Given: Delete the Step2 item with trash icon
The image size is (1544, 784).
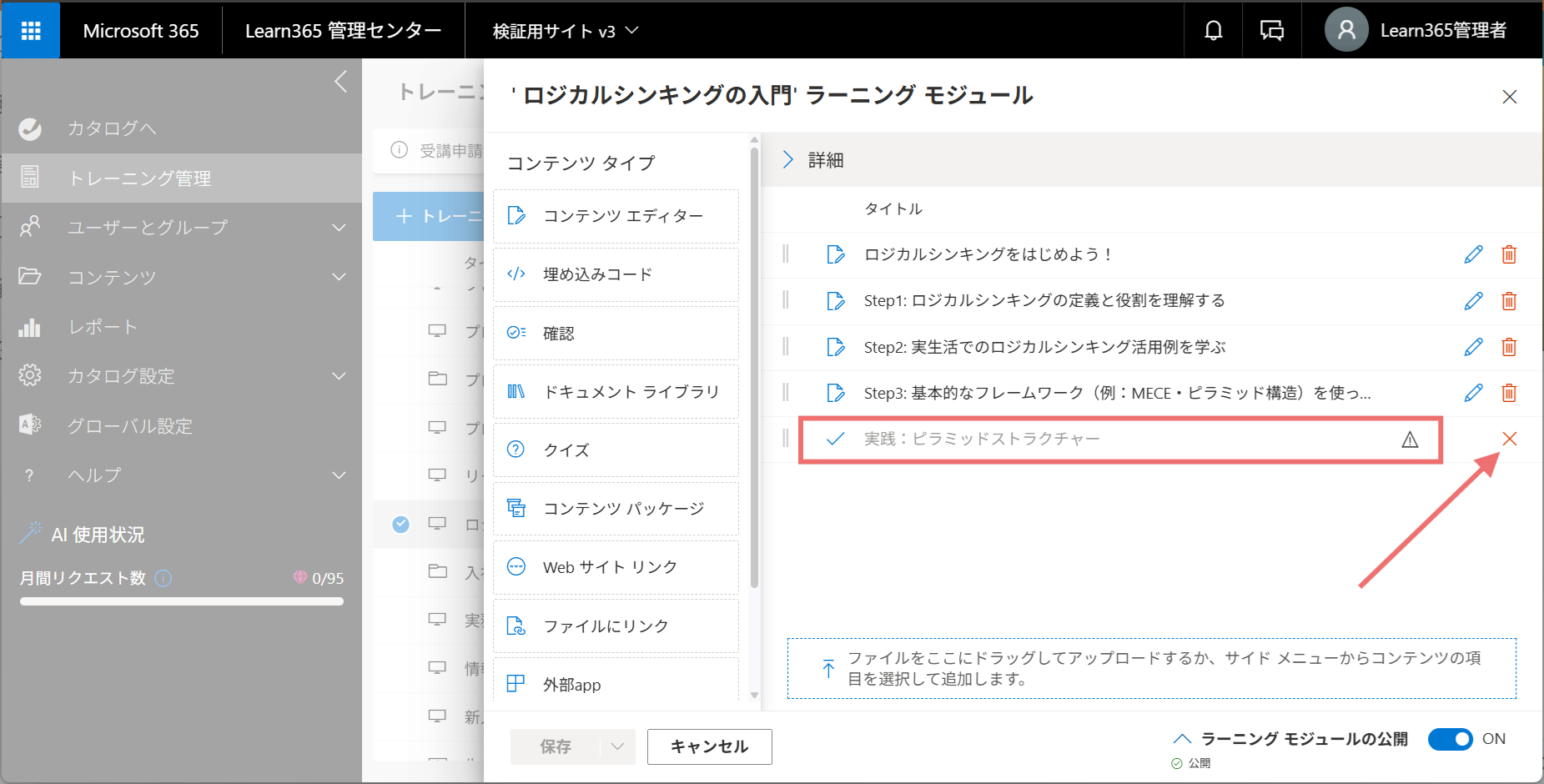Looking at the screenshot, I should coord(1509,347).
